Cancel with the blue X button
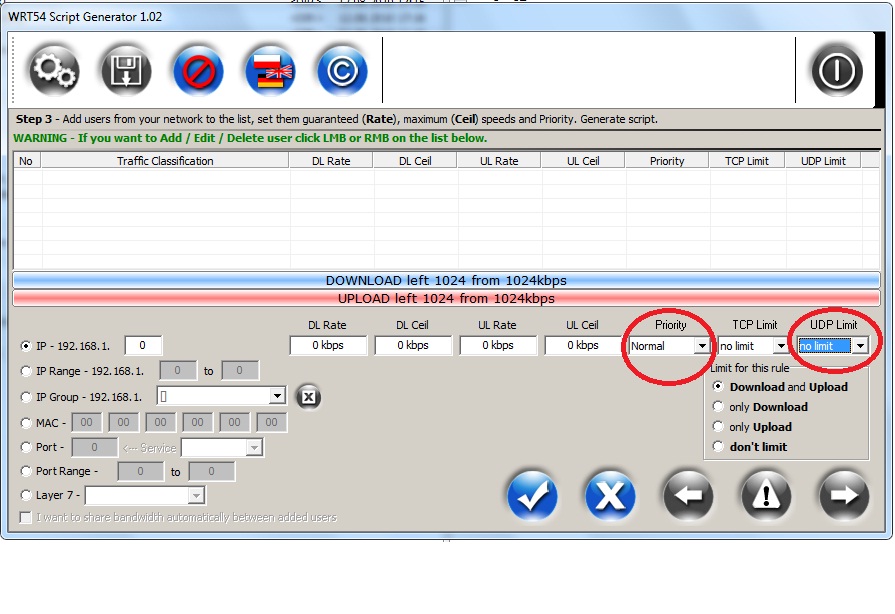The image size is (895, 614). pyautogui.click(x=610, y=495)
